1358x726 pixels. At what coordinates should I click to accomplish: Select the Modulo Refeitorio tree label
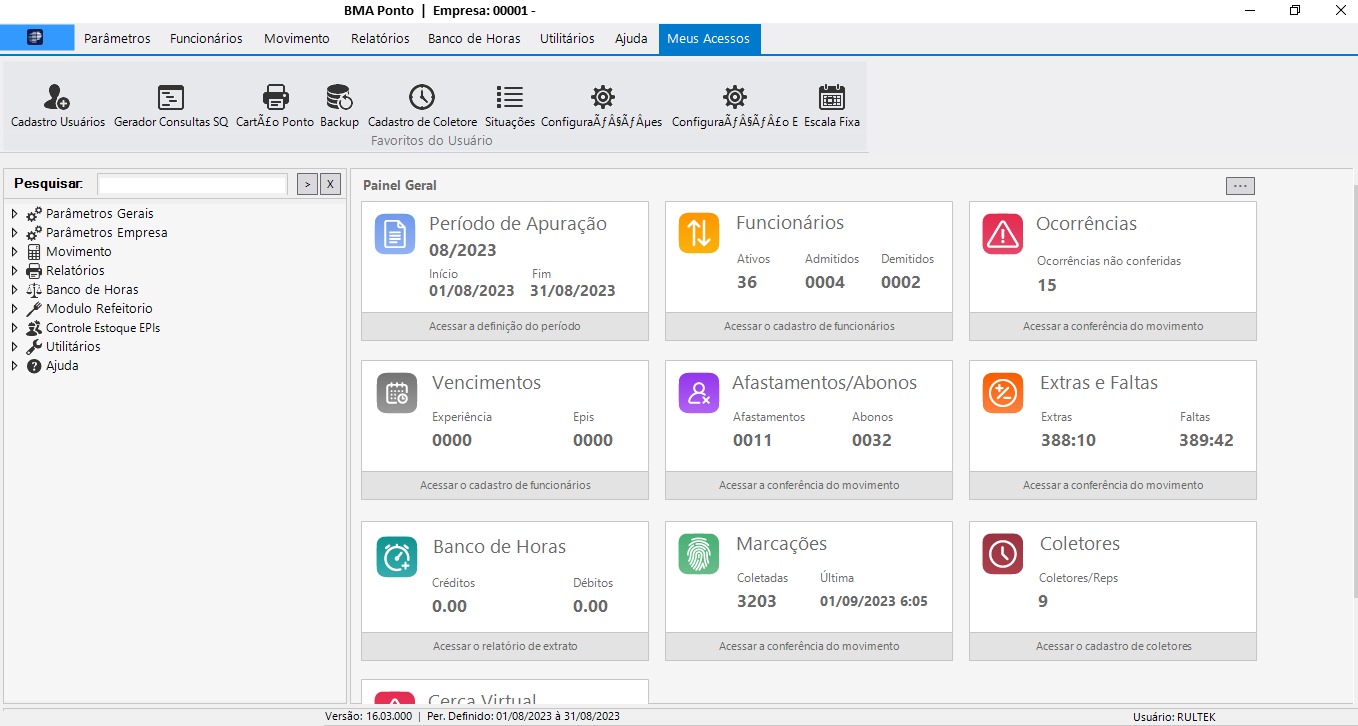click(x=99, y=309)
